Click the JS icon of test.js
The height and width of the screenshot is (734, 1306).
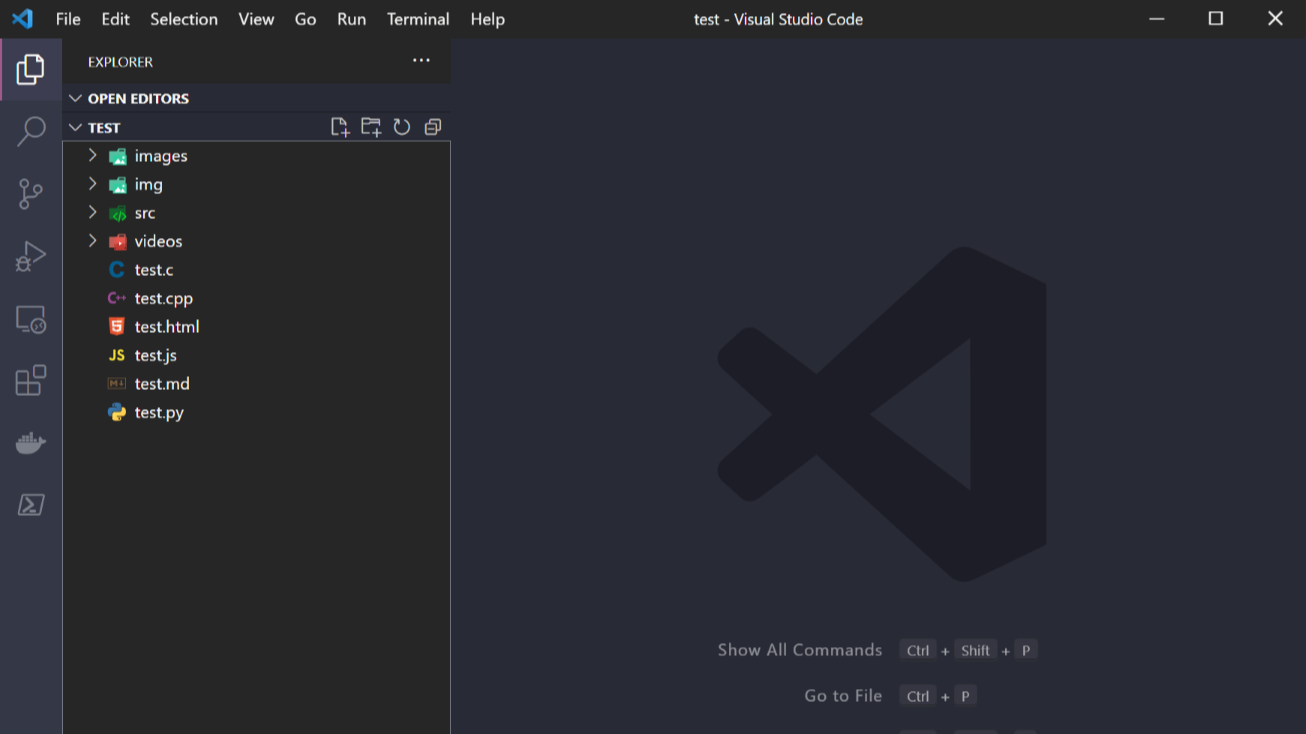click(117, 355)
